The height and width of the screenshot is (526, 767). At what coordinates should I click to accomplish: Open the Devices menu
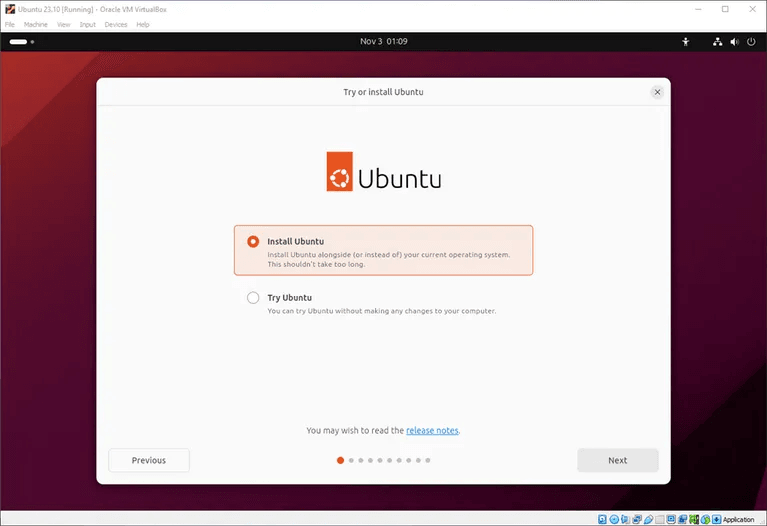coord(116,24)
